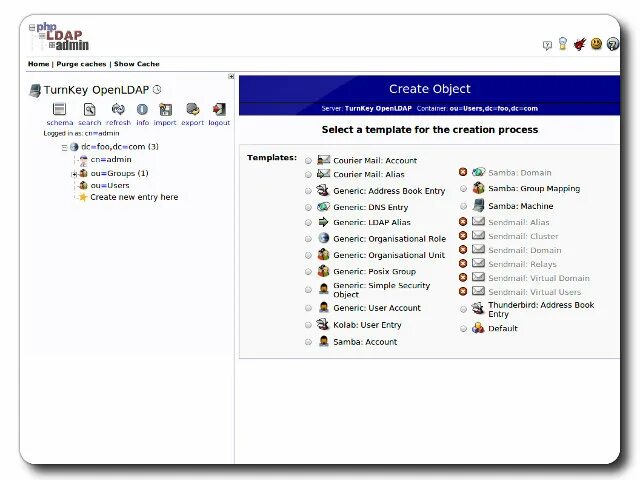Viewport: 640px width, 480px height.
Task: Click the speech bubble forum icon
Action: (x=547, y=45)
